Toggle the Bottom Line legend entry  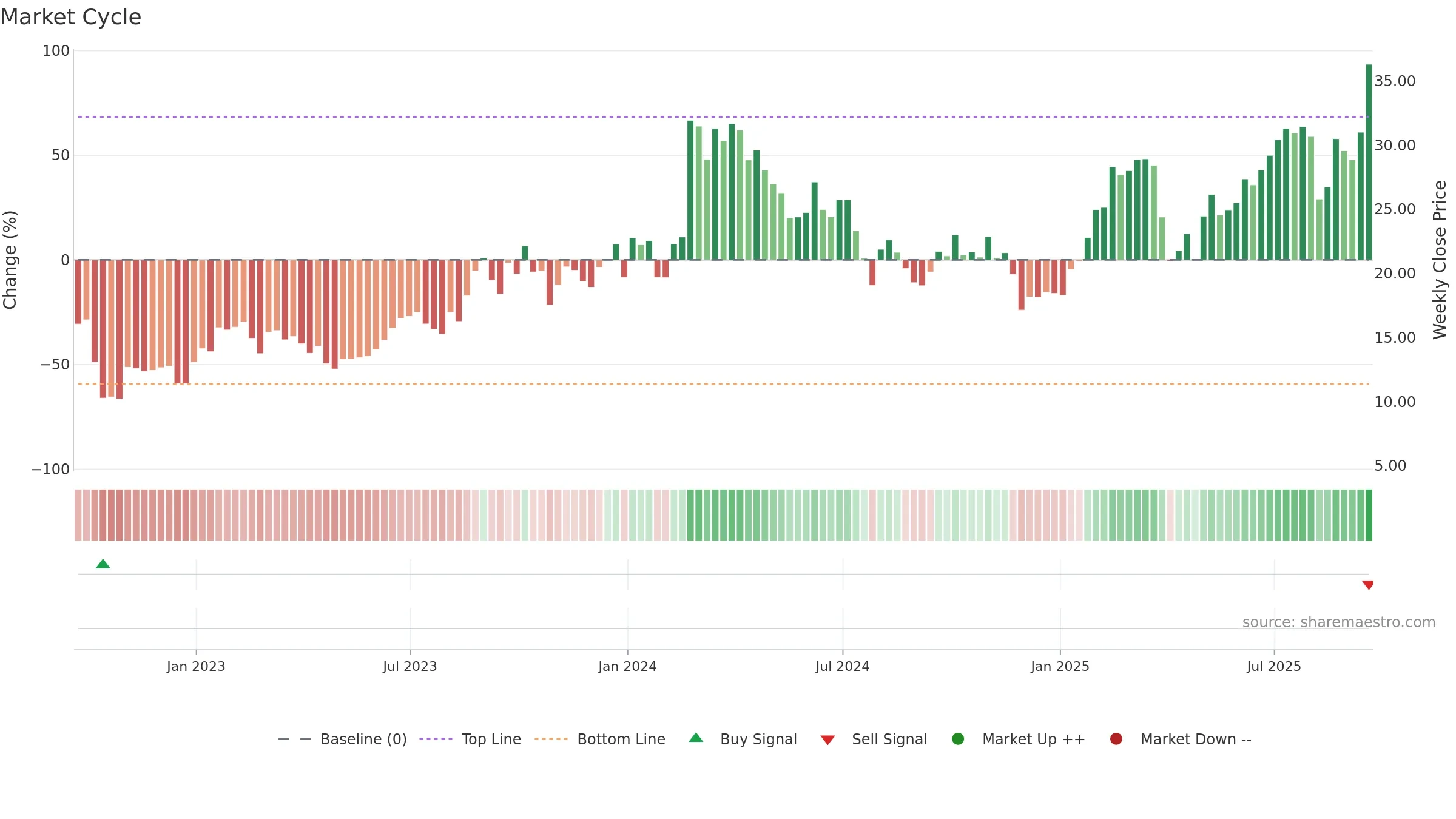point(600,739)
